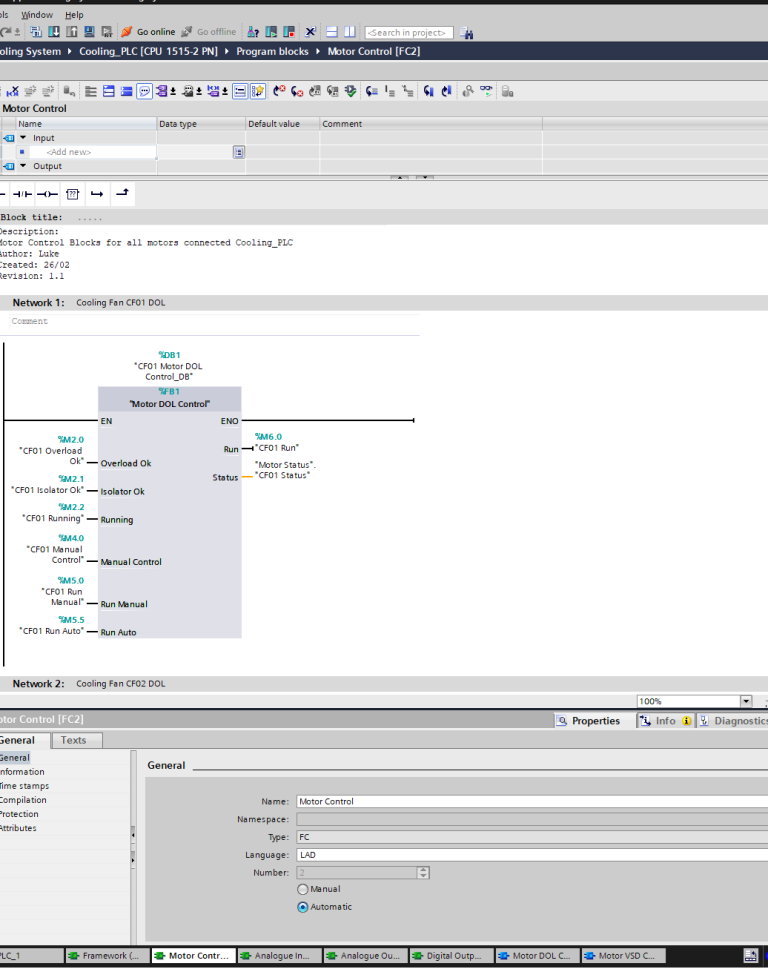
Task: Insert normally closed contact
Action: (x=22, y=194)
